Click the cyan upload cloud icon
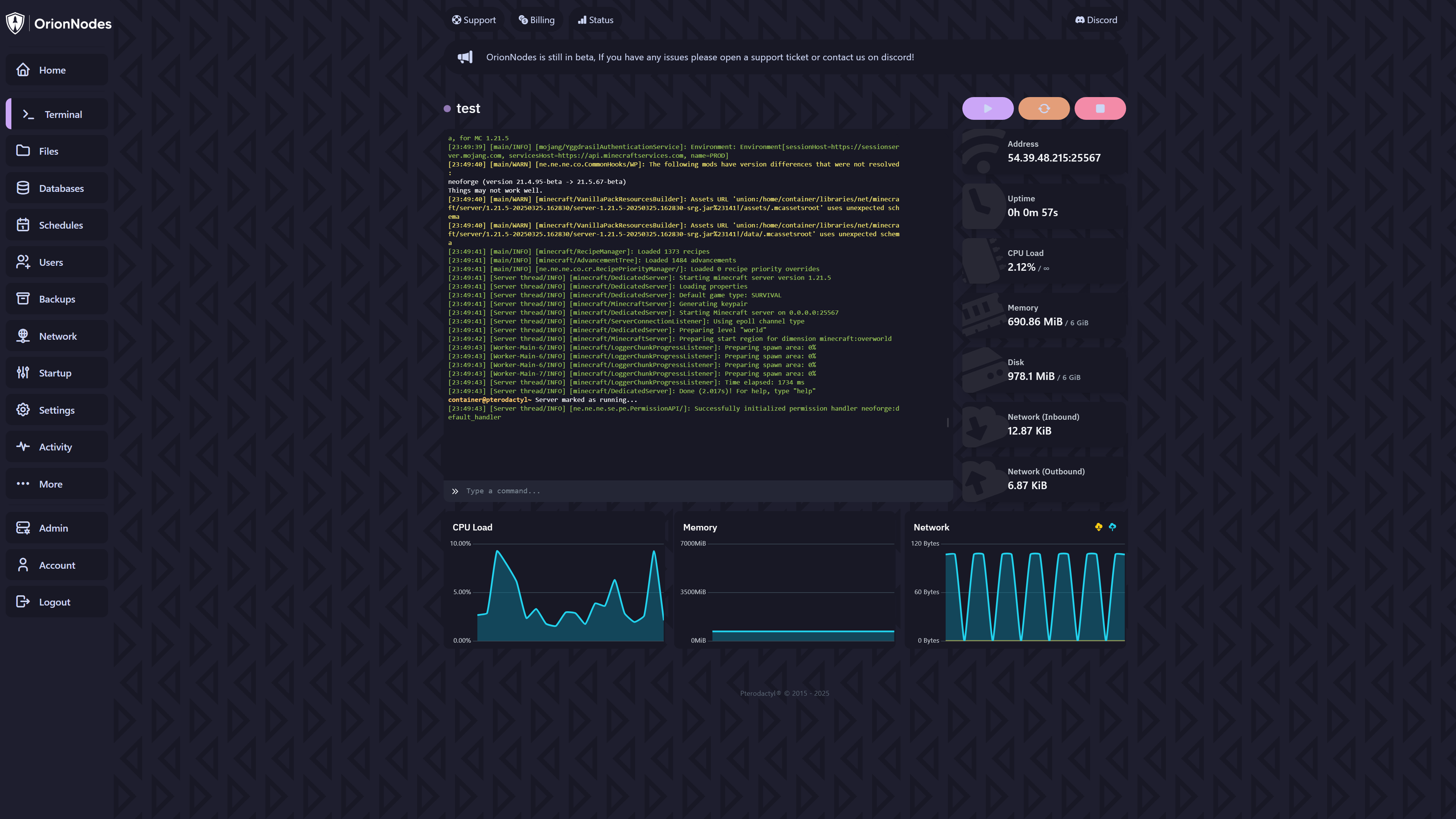Image resolution: width=1456 pixels, height=819 pixels. (1112, 527)
